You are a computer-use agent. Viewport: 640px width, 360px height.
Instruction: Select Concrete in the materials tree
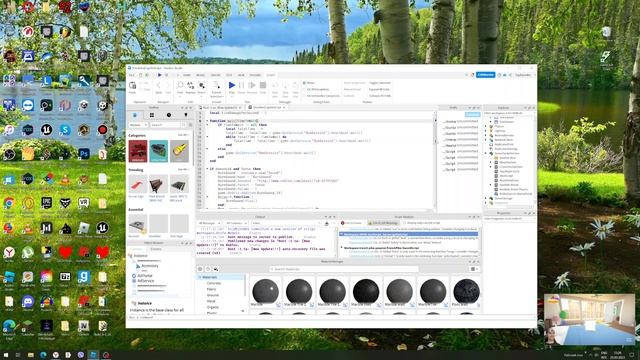213,283
